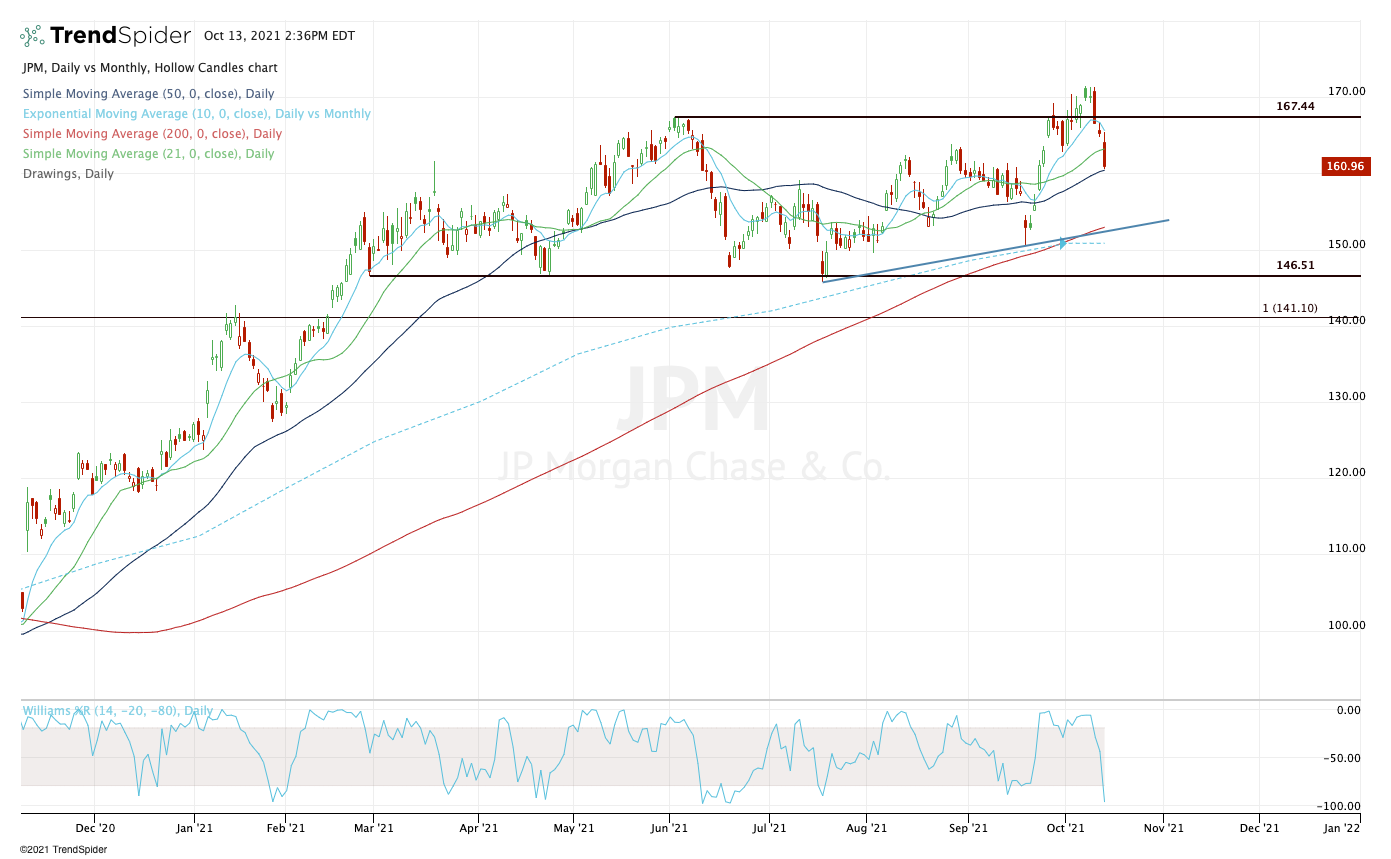Click the blue arrowhead on the dashed line
The width and height of the screenshot is (1391, 859).
pos(1062,243)
